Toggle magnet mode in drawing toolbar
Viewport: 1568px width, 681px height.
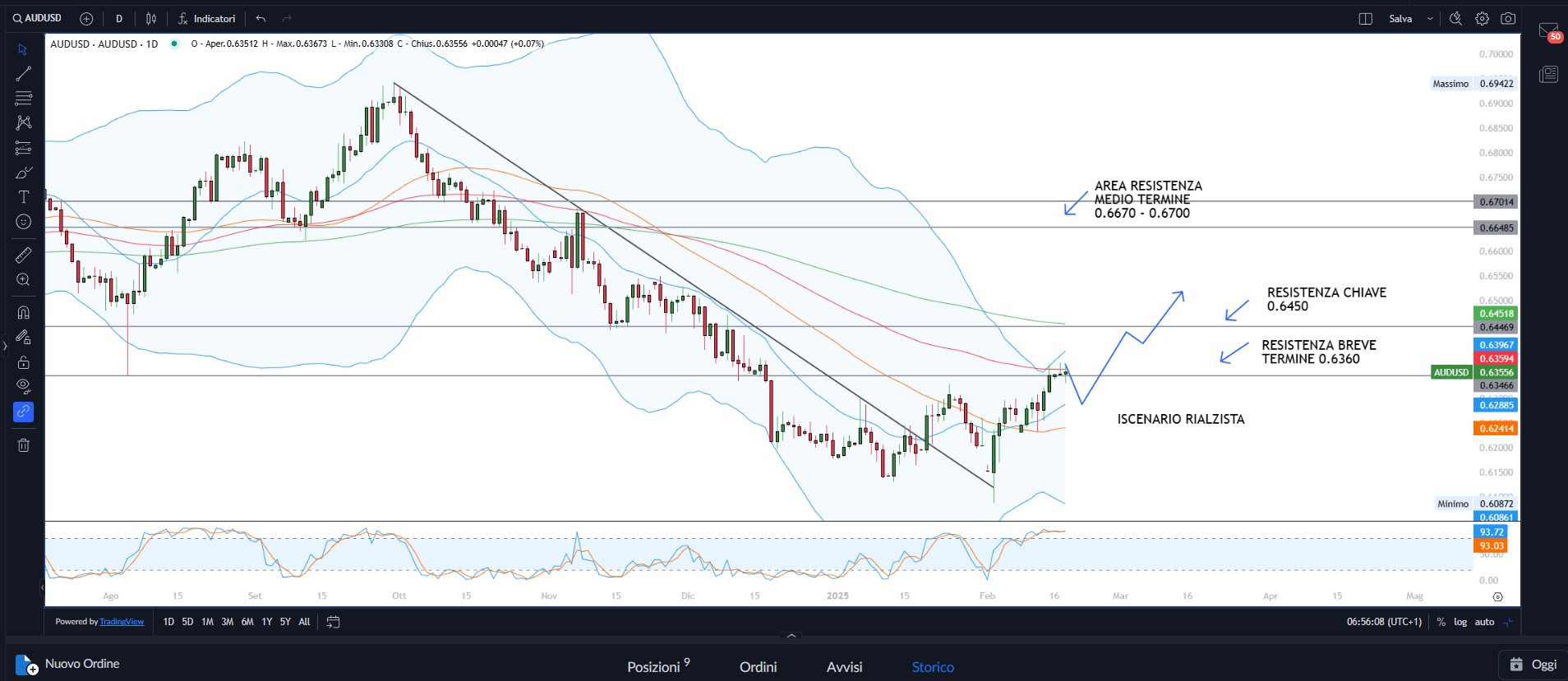coord(23,313)
